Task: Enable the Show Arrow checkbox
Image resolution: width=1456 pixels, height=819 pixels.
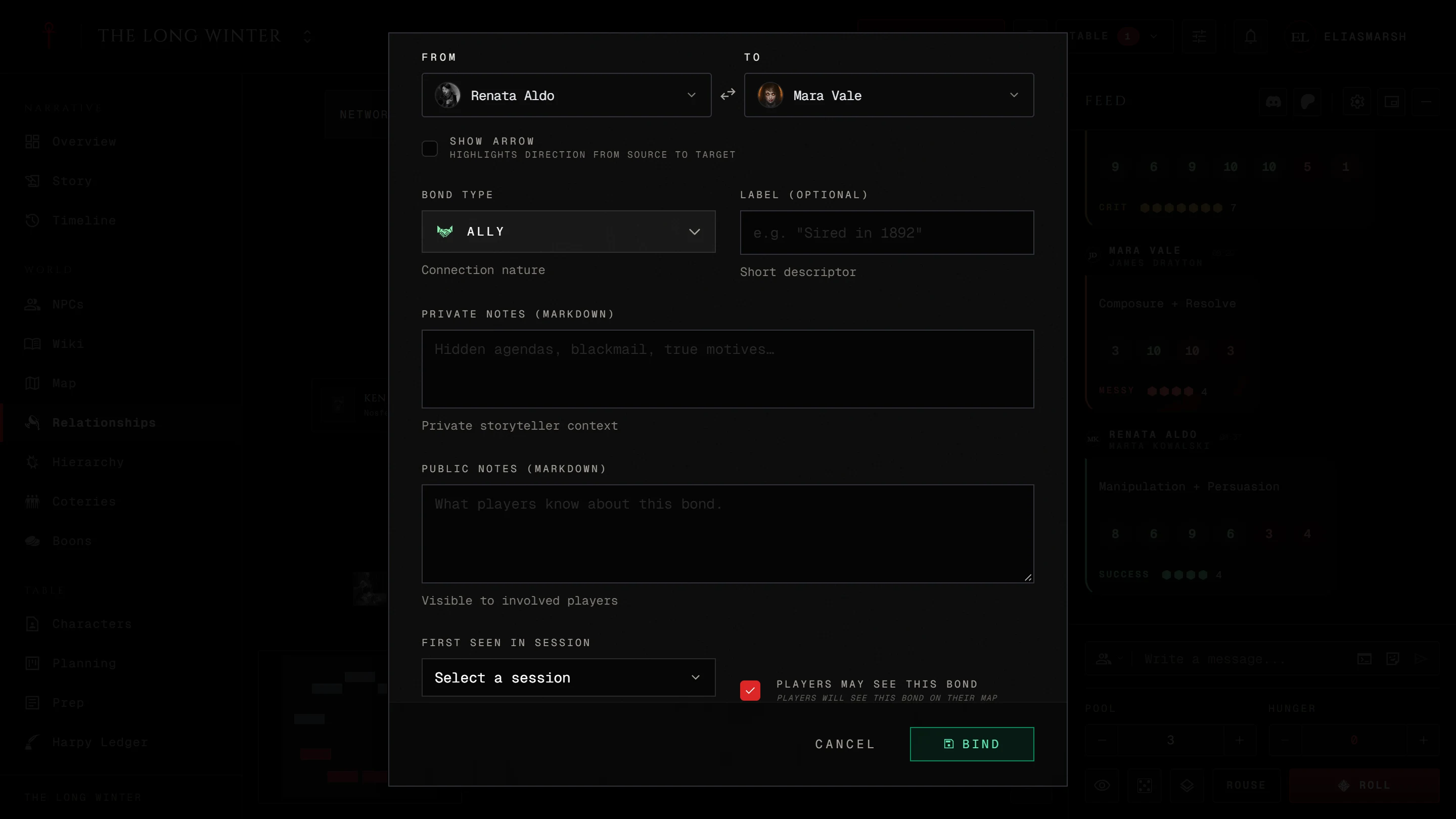Action: click(430, 149)
